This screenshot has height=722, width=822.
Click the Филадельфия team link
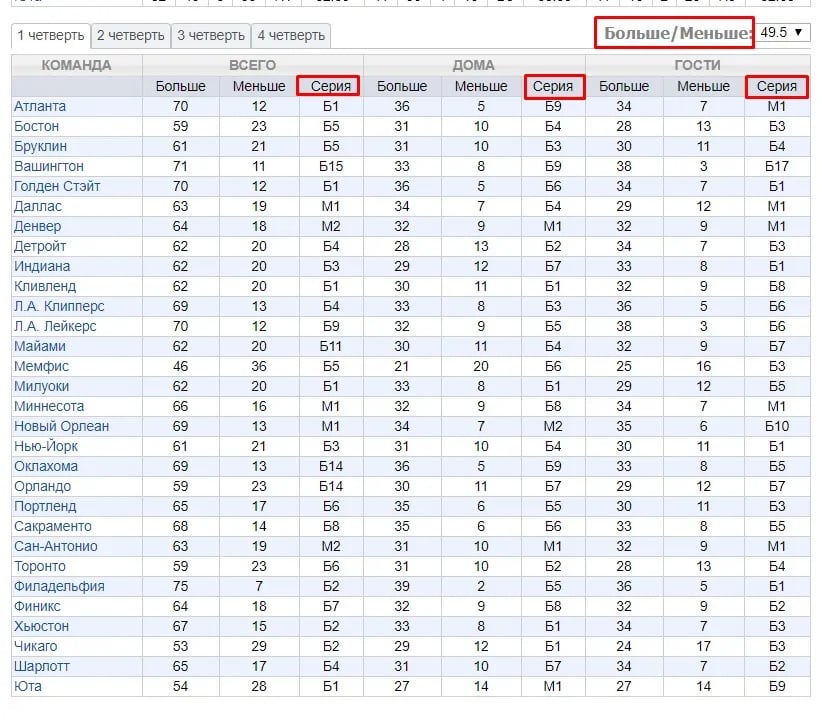pyautogui.click(x=59, y=586)
